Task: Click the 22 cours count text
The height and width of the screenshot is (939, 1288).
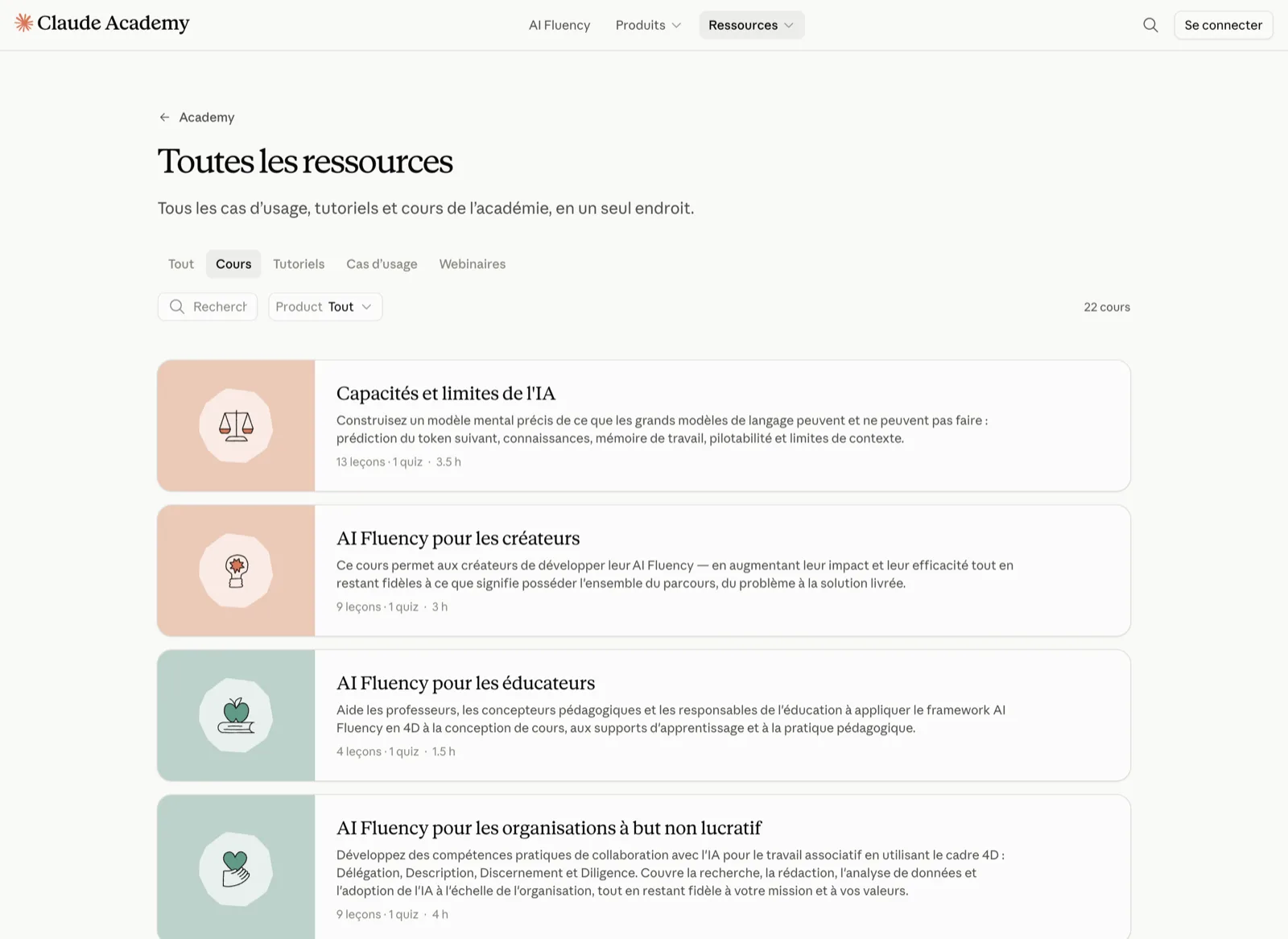Action: [1107, 308]
